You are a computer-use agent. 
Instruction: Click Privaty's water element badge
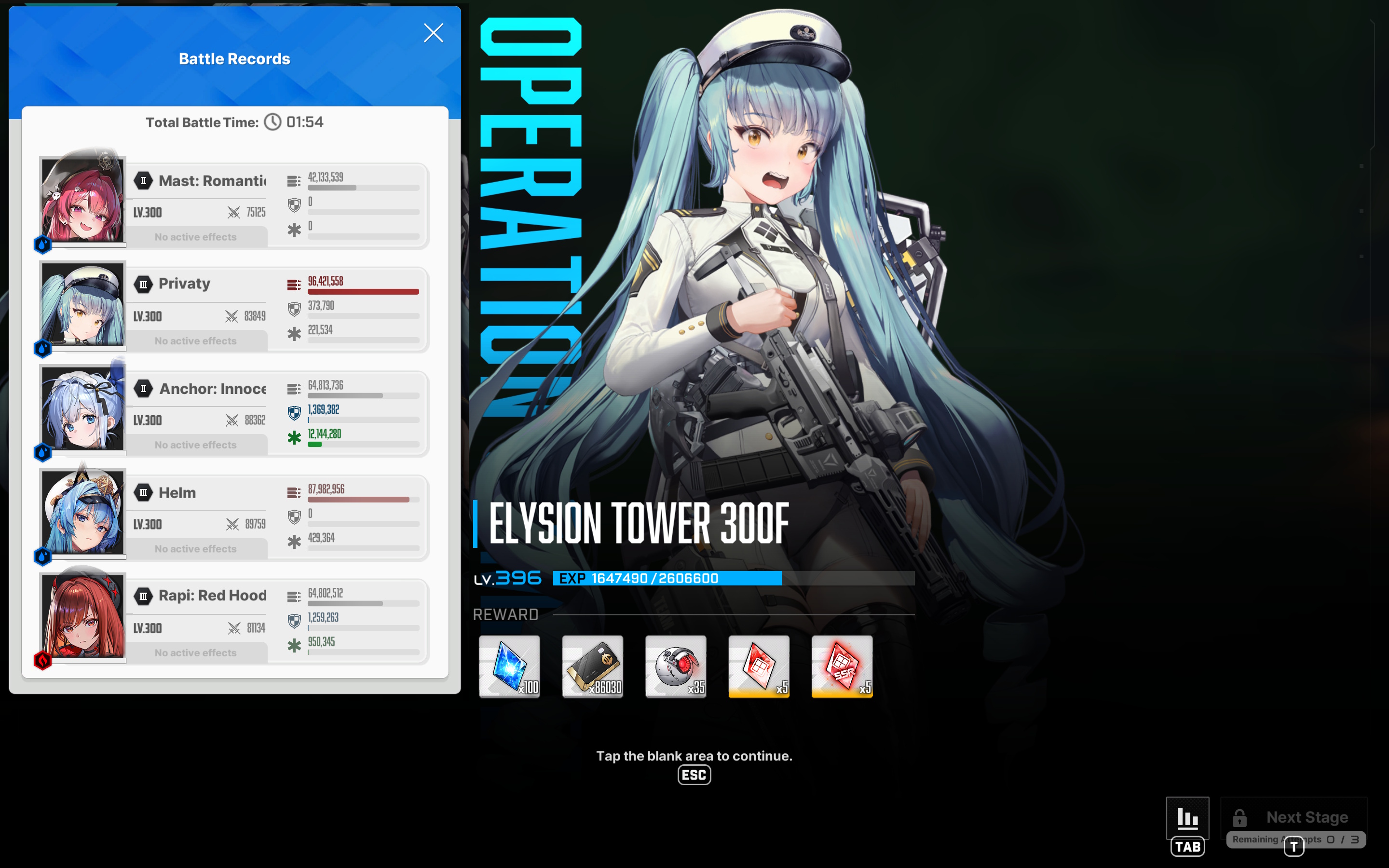(42, 349)
